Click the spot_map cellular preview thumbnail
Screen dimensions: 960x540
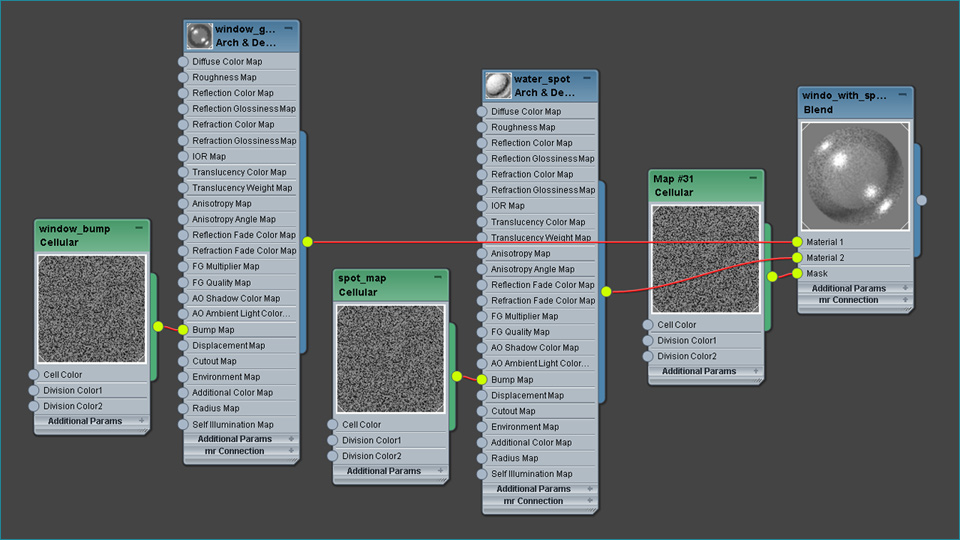[x=391, y=359]
